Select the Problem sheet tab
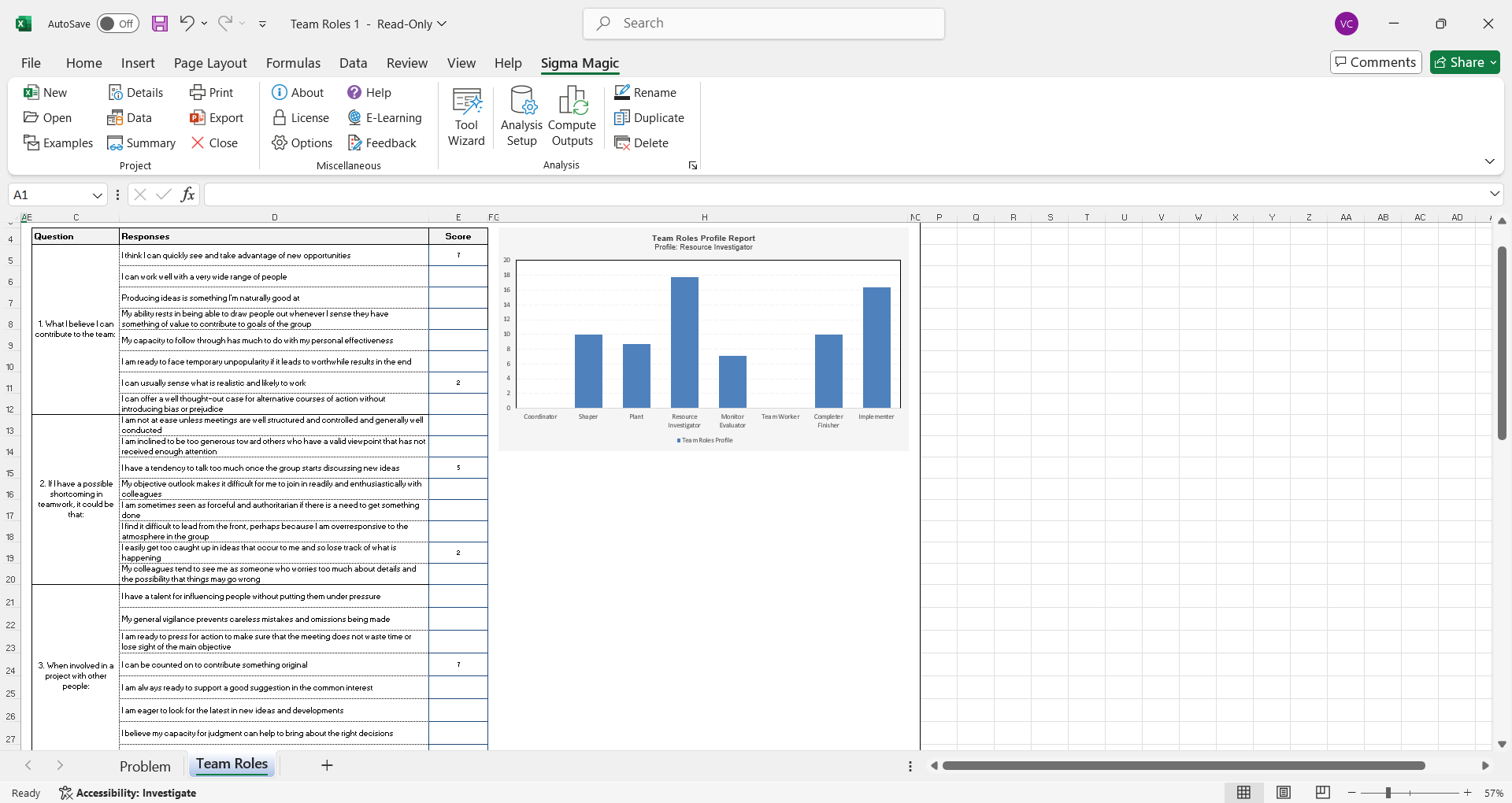This screenshot has width=1512, height=803. point(145,766)
